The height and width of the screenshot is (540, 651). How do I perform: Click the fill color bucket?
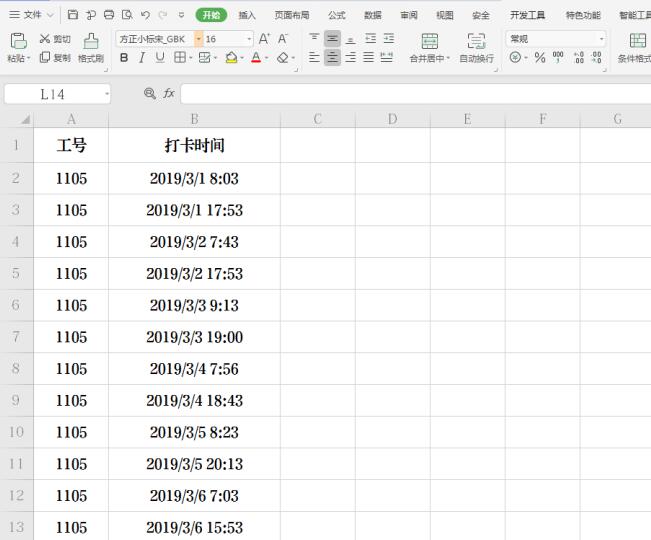231,57
